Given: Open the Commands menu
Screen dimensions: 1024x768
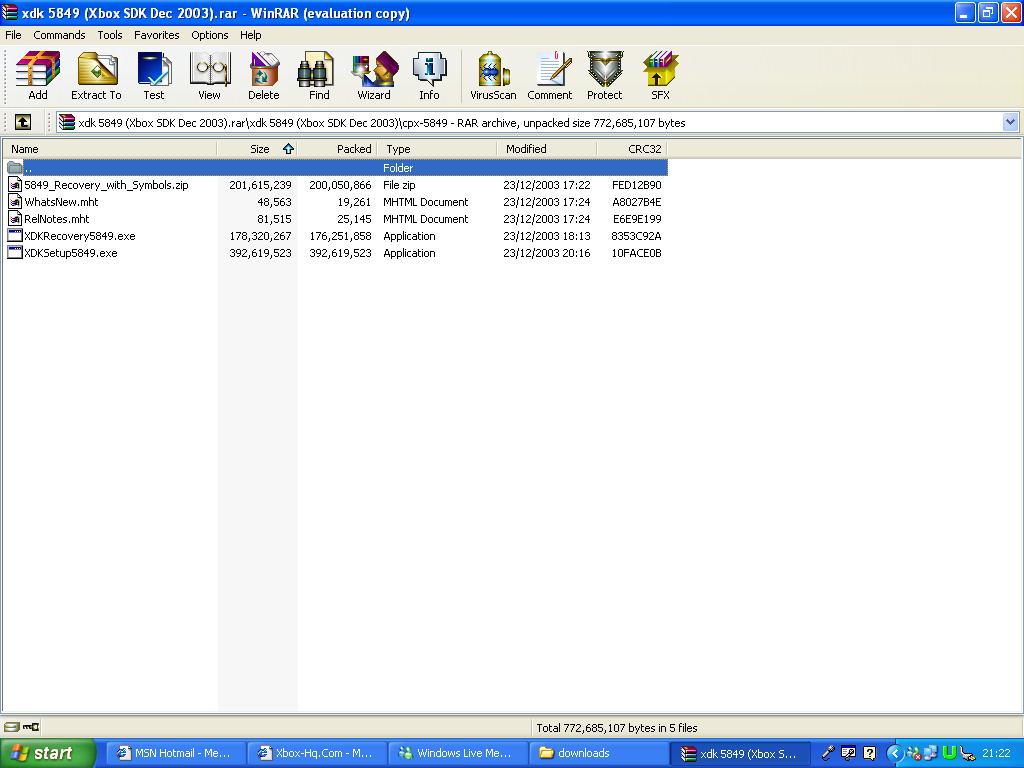Looking at the screenshot, I should pos(59,35).
